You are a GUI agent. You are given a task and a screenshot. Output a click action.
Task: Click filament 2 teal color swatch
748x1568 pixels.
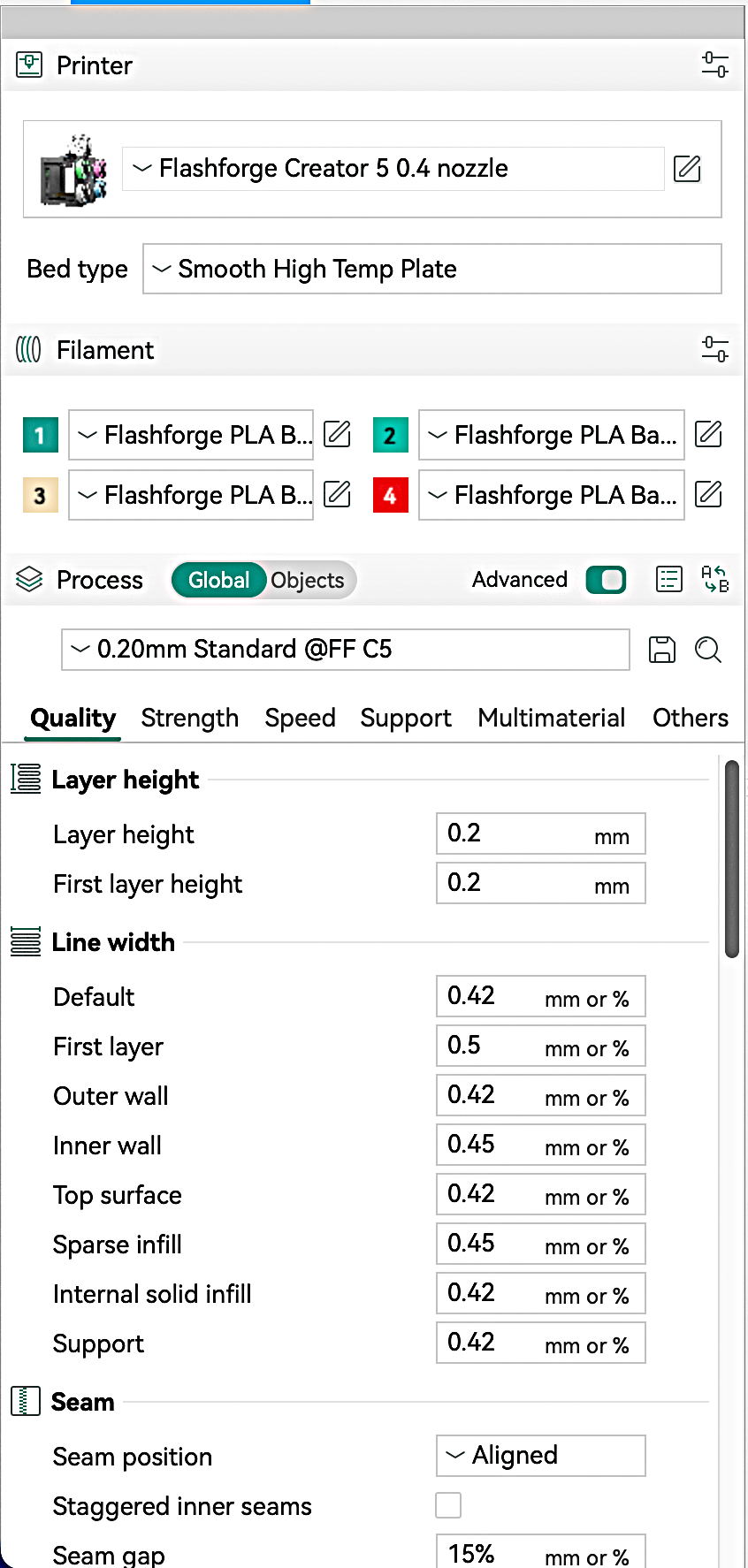pos(390,435)
